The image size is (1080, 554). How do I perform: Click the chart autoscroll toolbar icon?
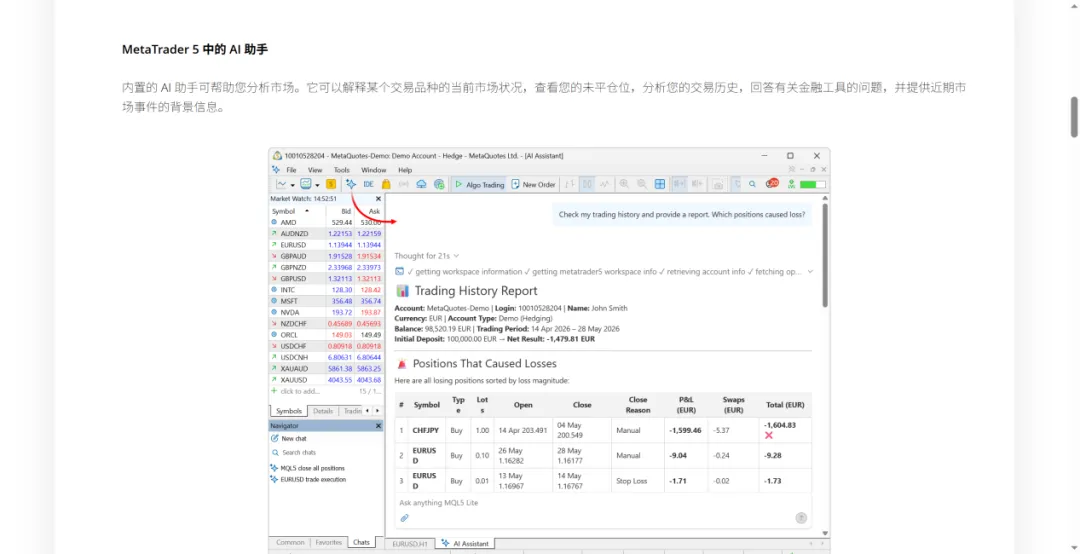pos(680,184)
